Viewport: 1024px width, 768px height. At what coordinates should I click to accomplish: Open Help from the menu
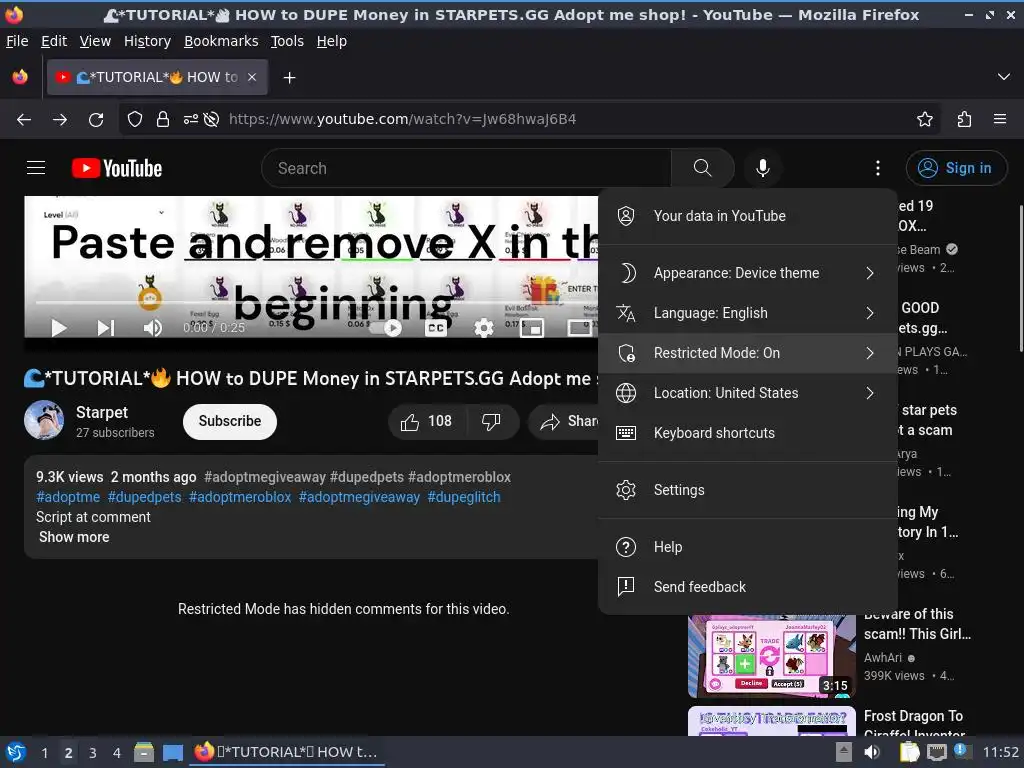(748, 547)
